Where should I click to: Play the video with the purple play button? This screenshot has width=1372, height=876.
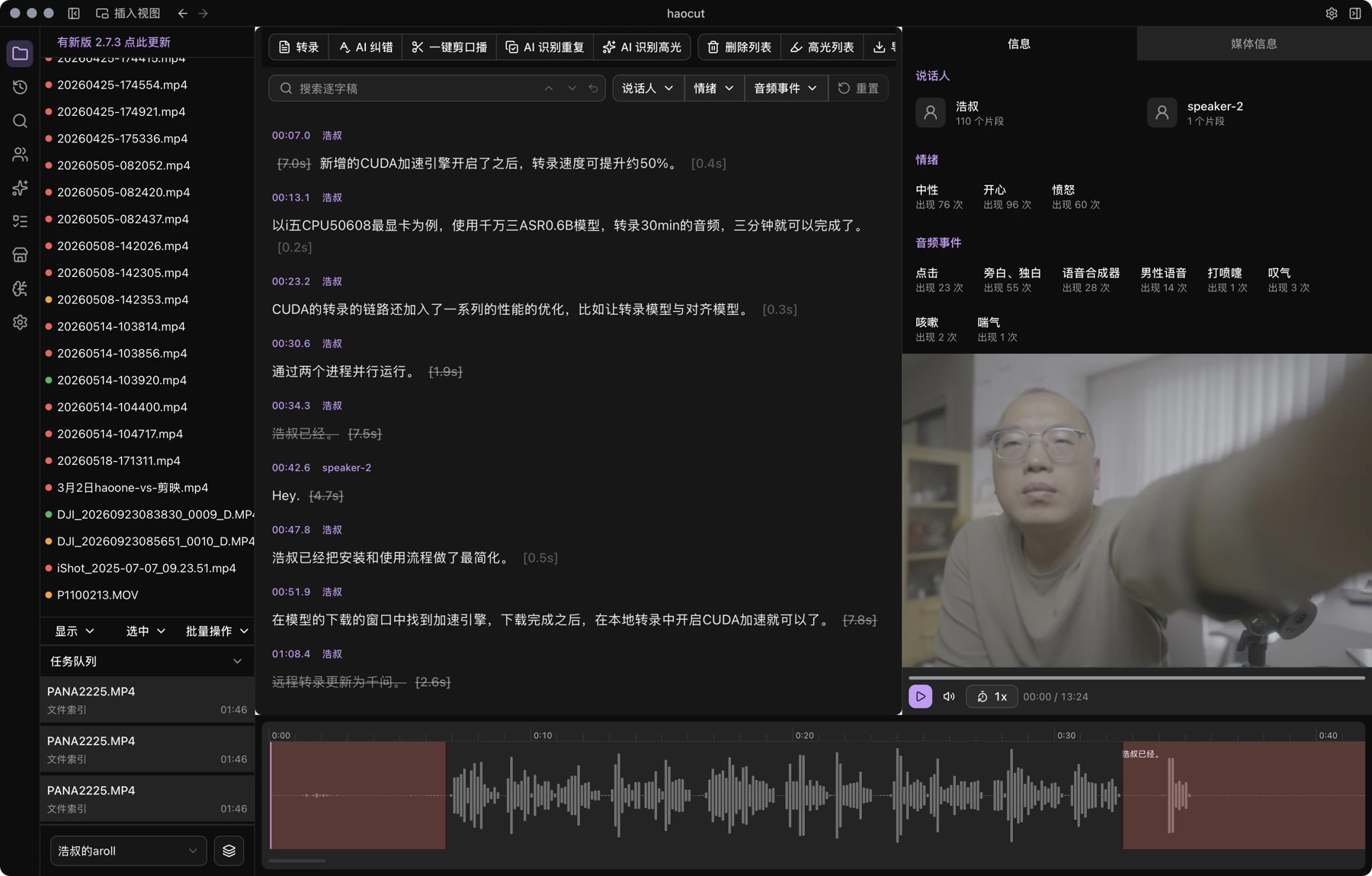point(920,696)
